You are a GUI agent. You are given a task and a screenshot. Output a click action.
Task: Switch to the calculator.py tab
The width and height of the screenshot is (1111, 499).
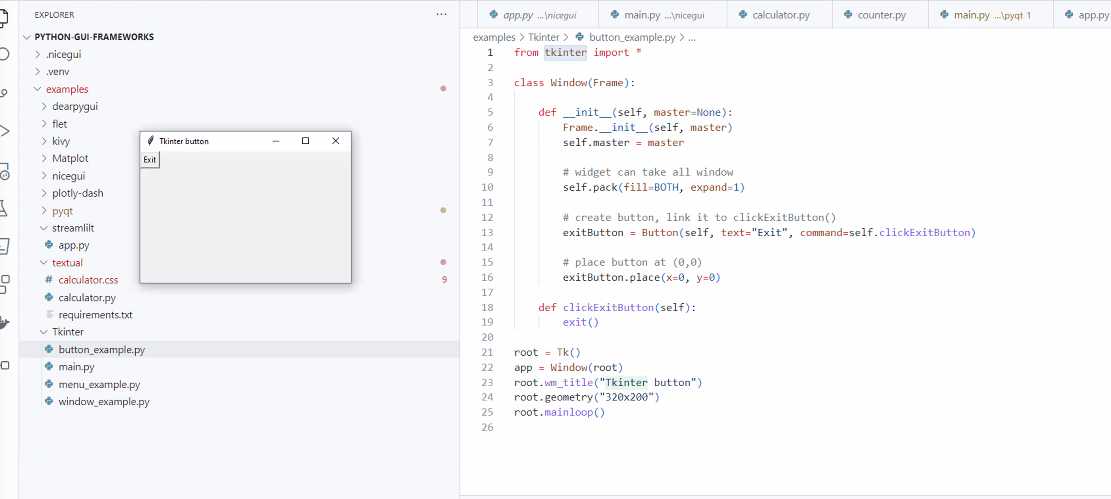tap(779, 14)
